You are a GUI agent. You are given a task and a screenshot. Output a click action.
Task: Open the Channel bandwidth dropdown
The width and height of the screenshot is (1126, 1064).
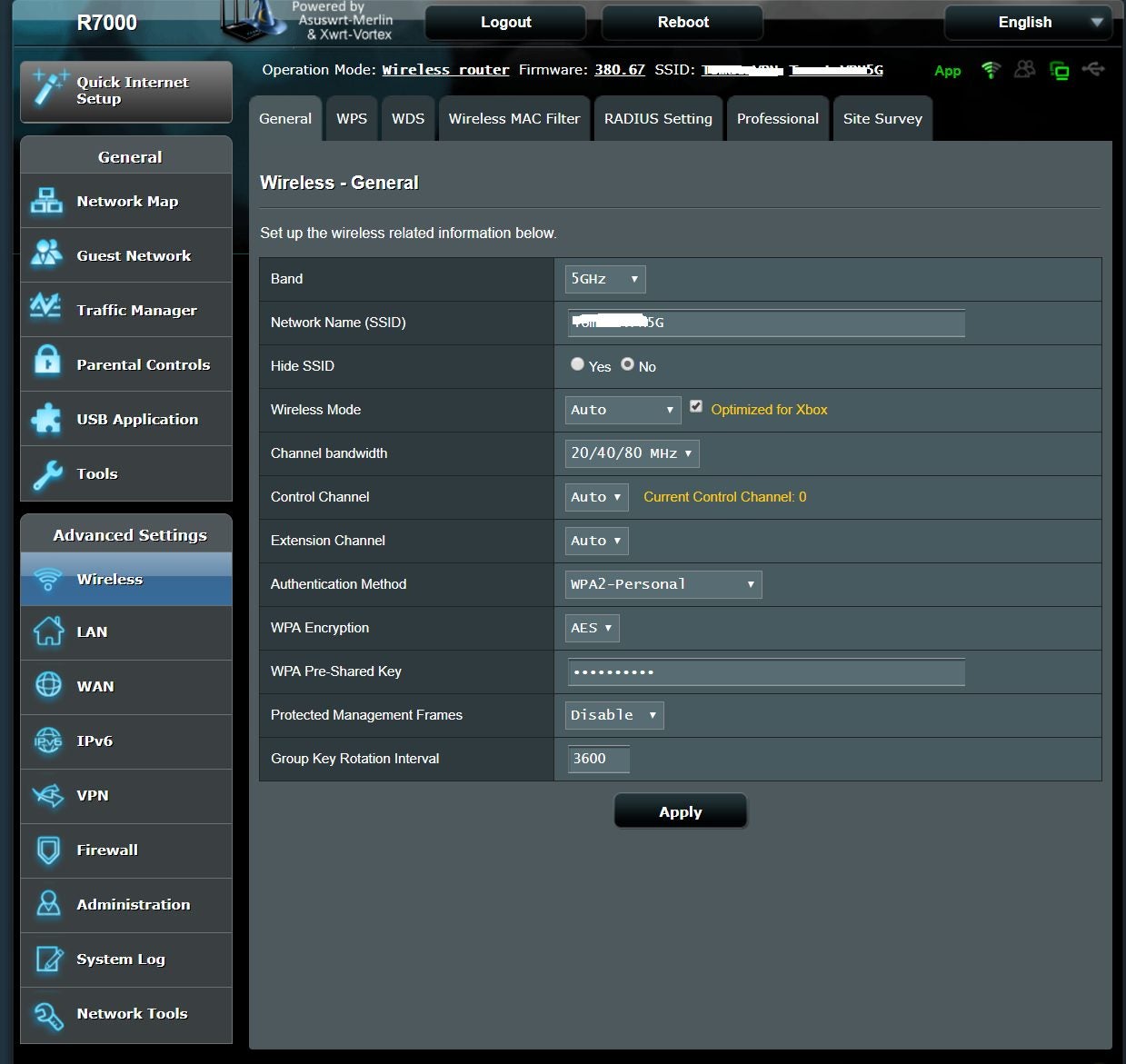[x=632, y=453]
